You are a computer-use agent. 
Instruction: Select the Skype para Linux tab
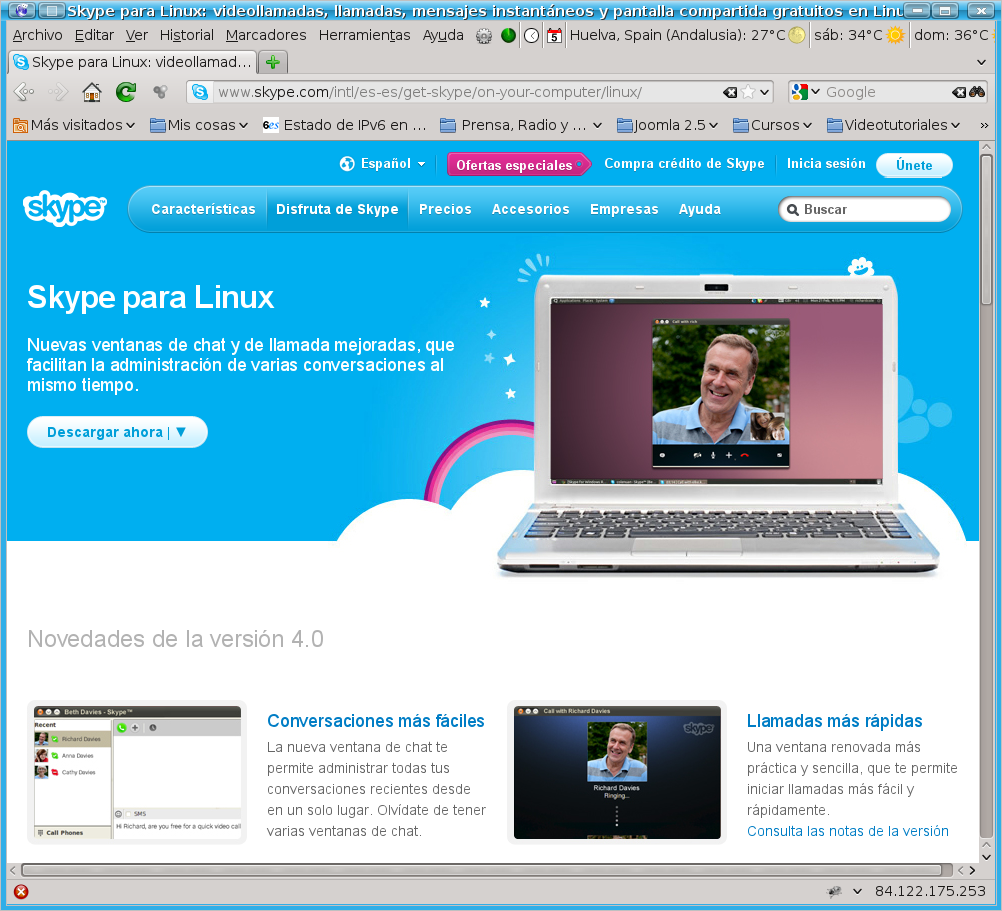coord(133,62)
